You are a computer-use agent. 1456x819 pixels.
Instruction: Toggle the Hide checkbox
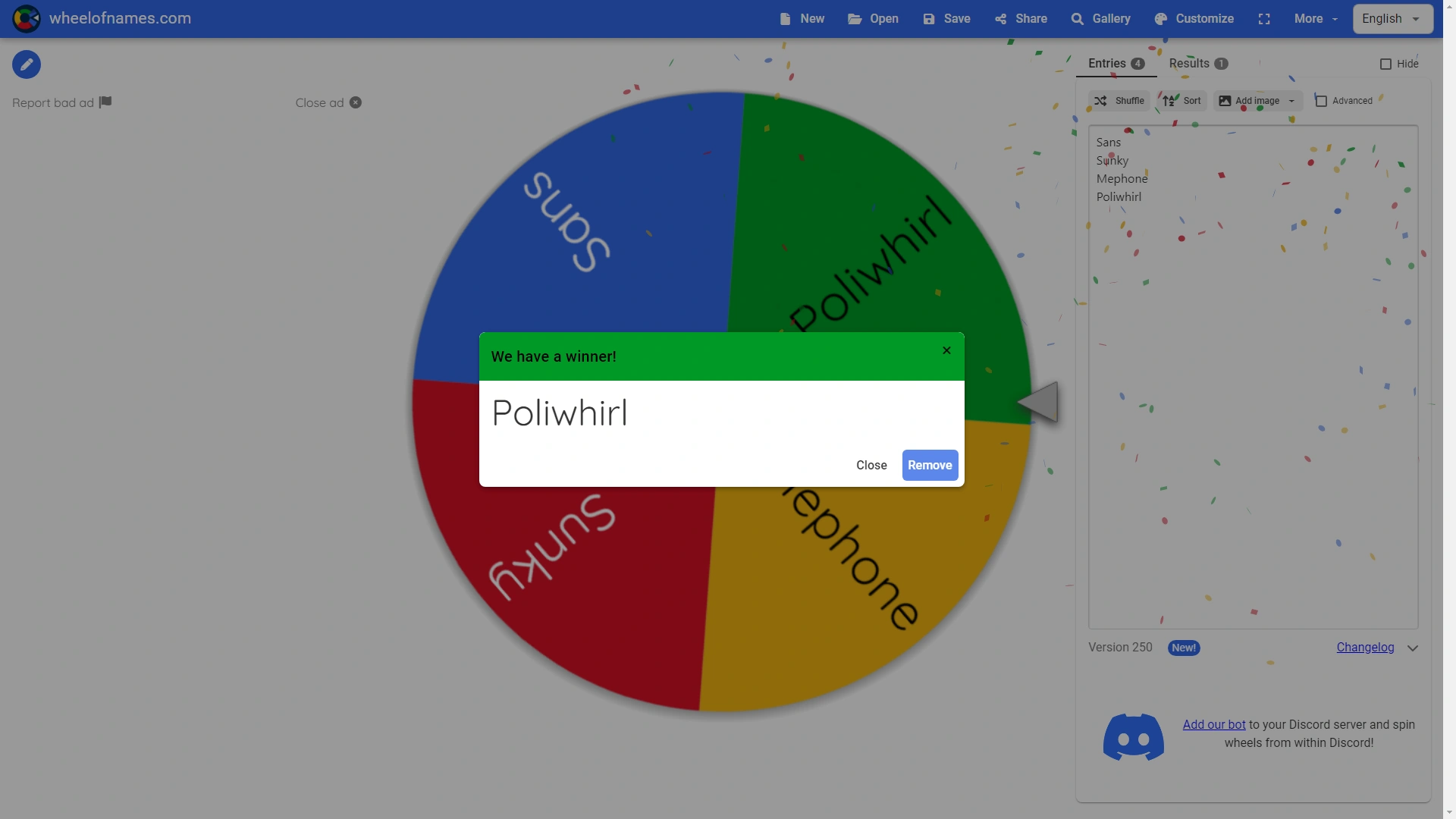1385,64
